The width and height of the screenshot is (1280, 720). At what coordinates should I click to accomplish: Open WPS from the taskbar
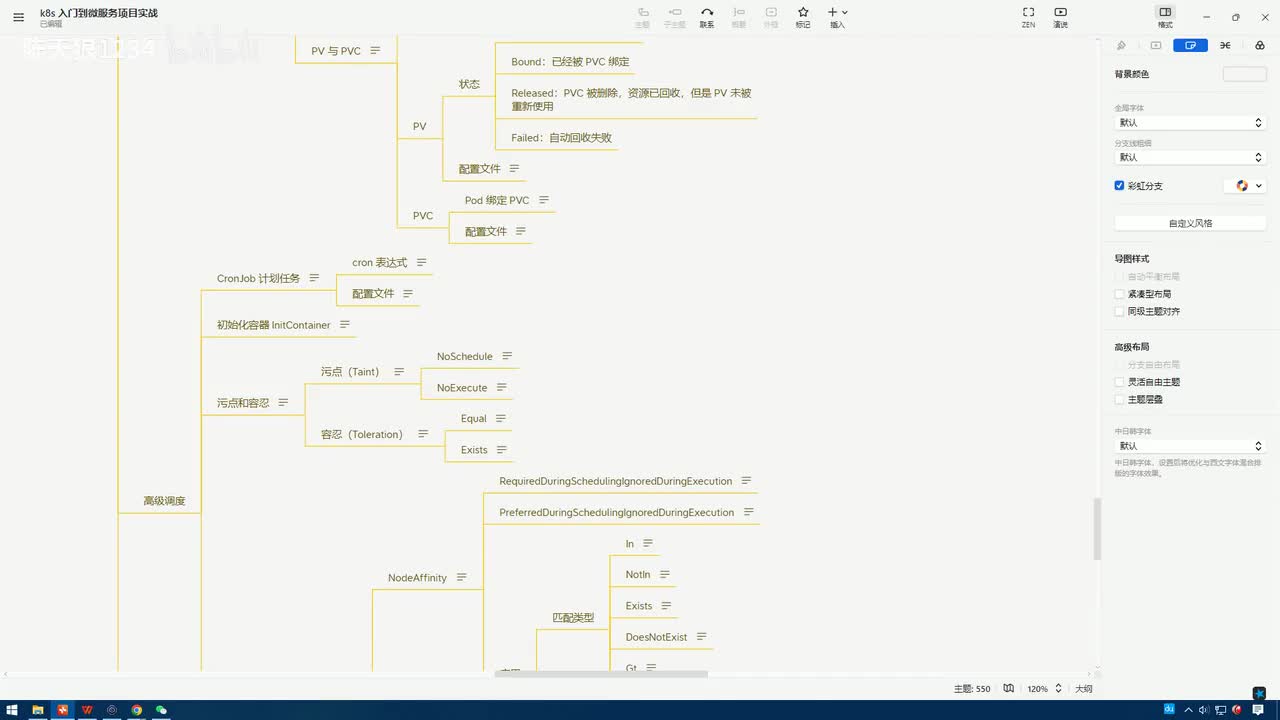pyautogui.click(x=87, y=710)
